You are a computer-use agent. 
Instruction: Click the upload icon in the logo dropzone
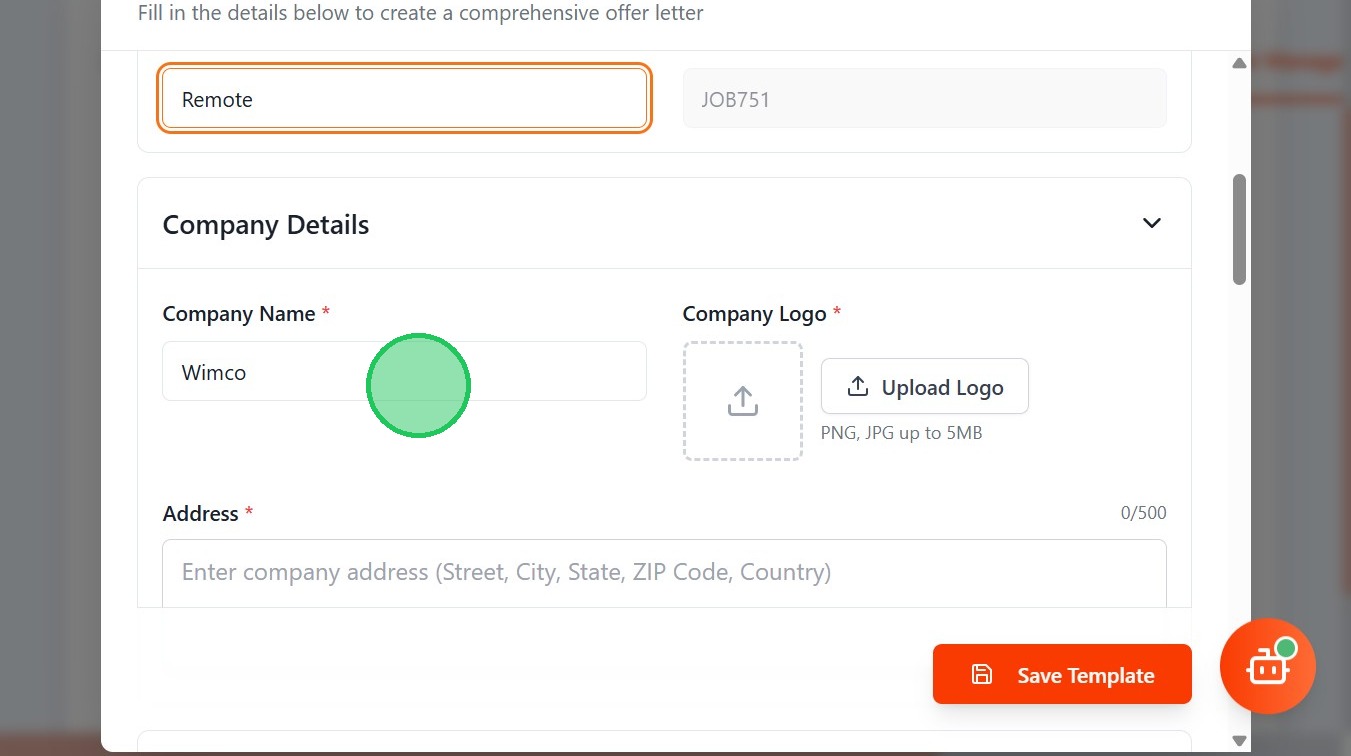(x=742, y=401)
